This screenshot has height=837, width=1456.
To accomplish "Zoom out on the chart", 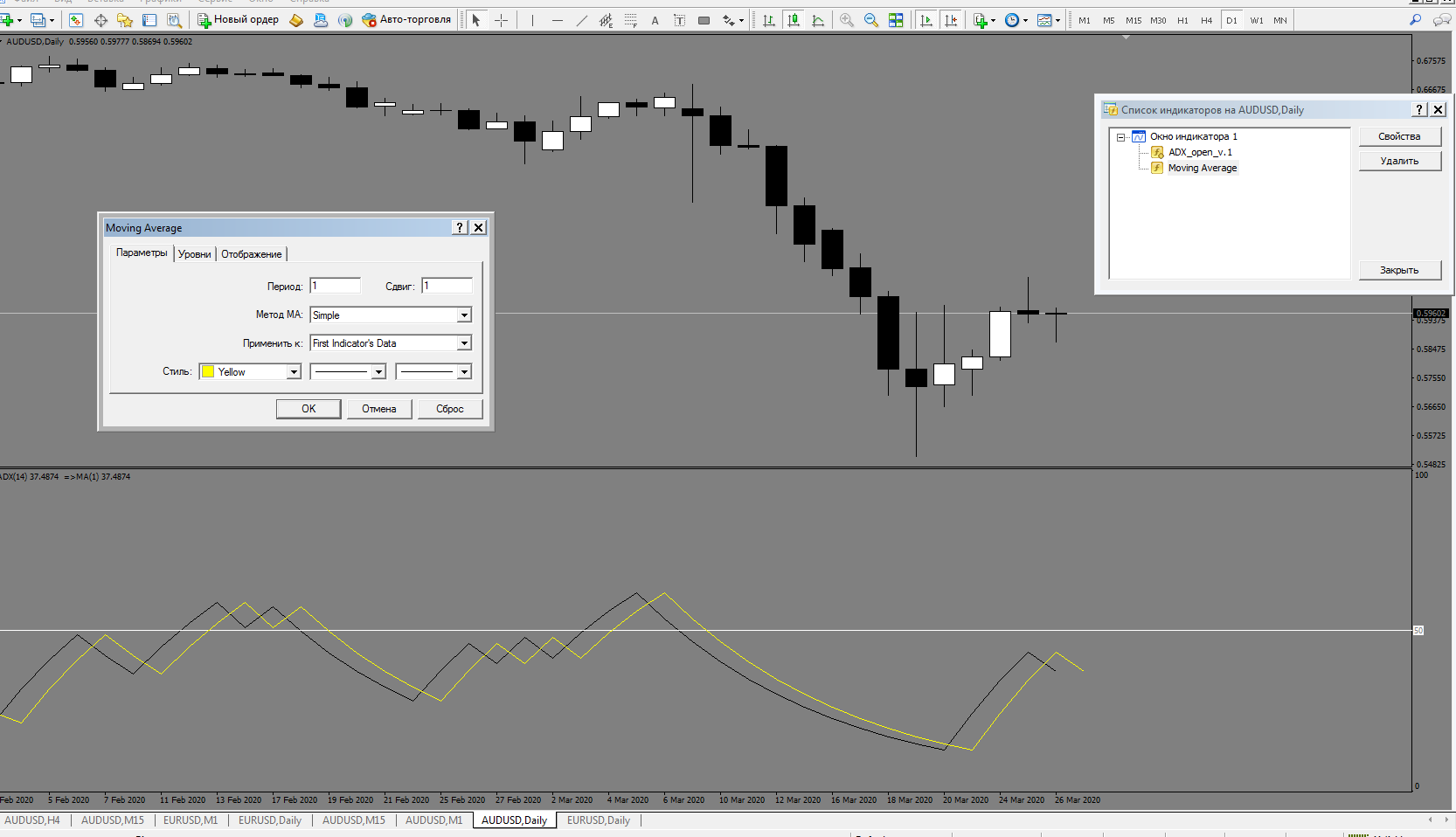I will (x=871, y=20).
